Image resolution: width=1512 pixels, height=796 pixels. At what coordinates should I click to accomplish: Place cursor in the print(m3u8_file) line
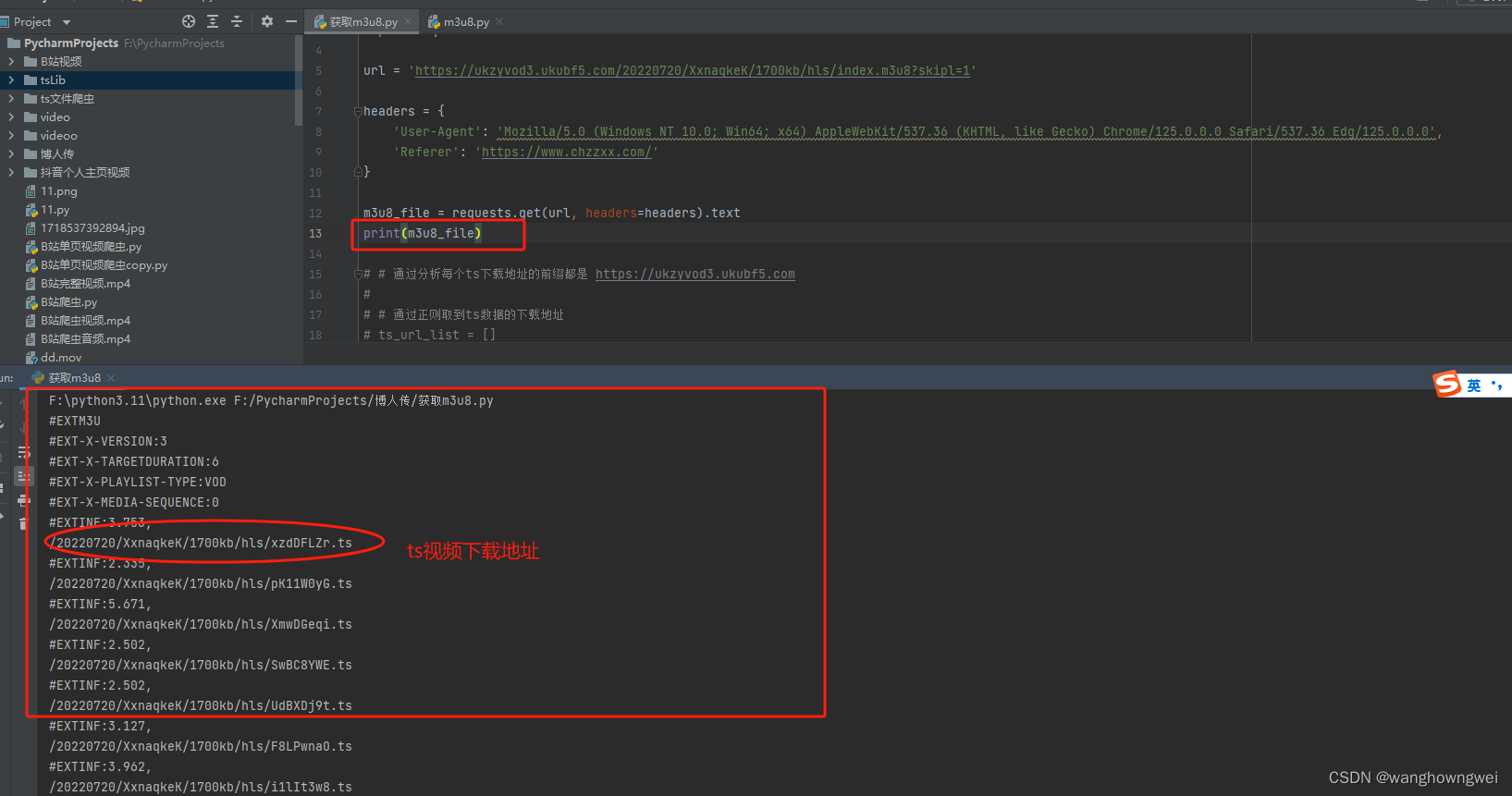pos(423,233)
